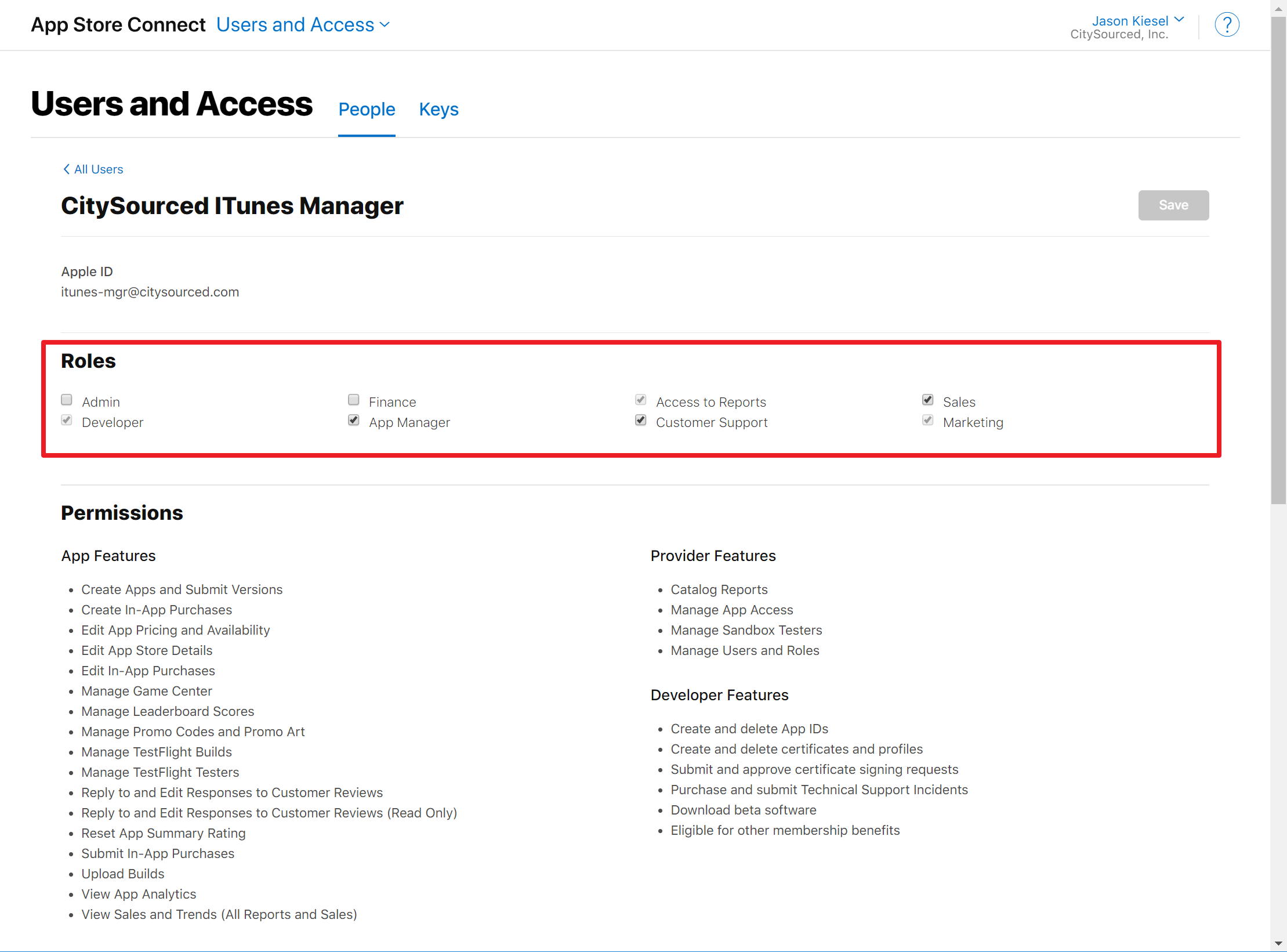Click the Developer Features subheading

tap(719, 695)
